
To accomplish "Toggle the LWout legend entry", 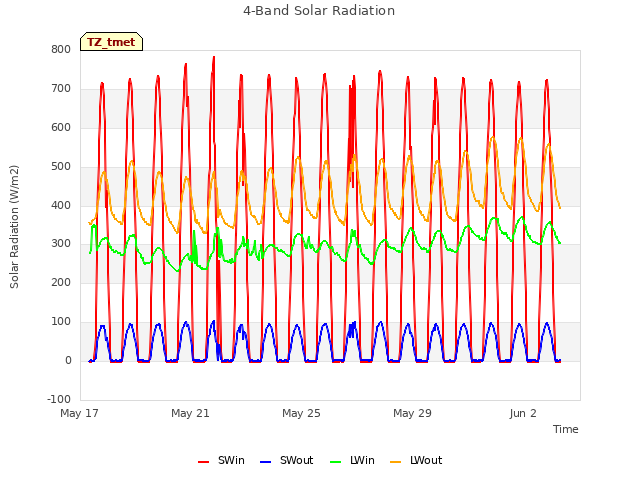I will [x=416, y=461].
